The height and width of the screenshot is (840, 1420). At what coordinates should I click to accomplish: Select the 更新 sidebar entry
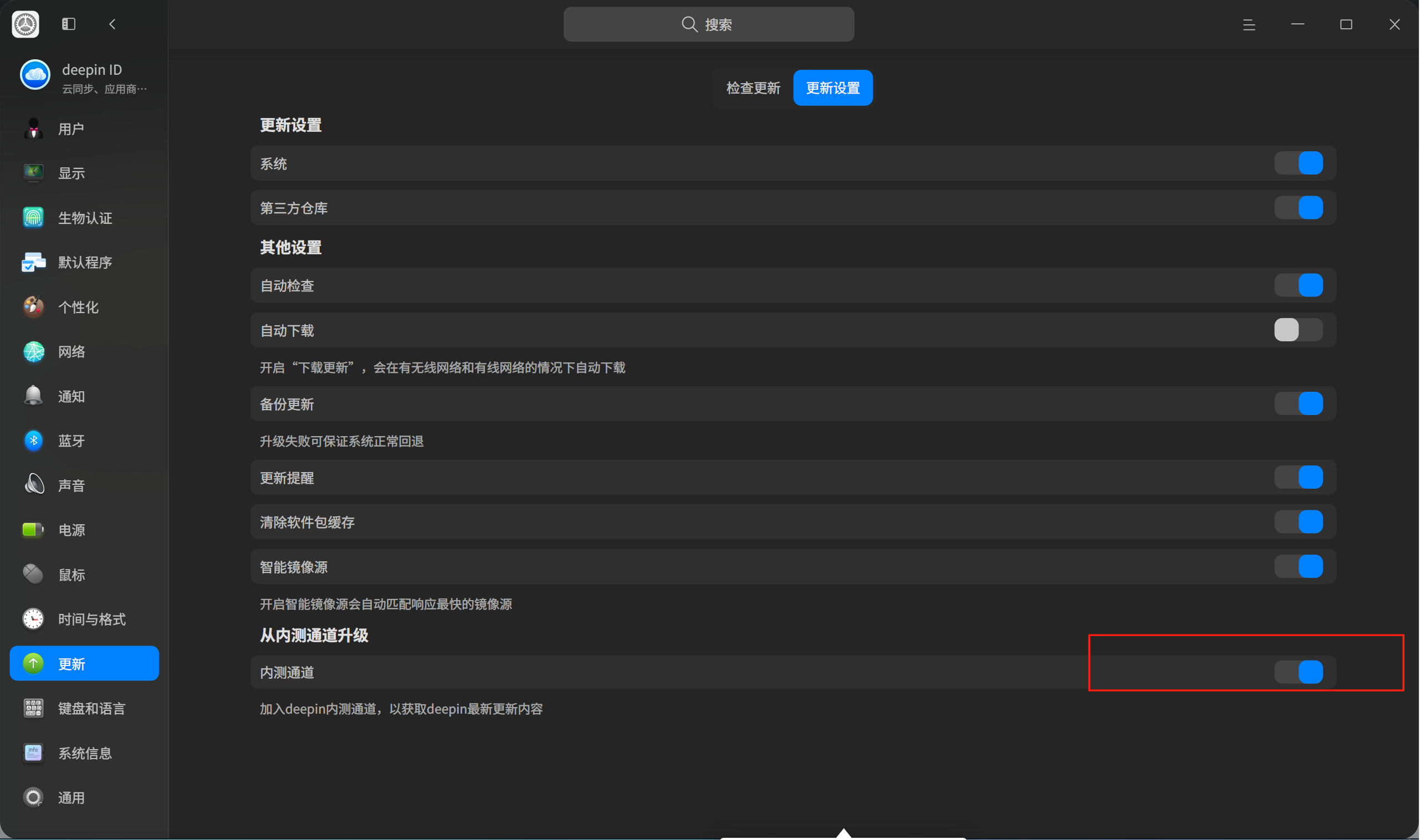pyautogui.click(x=84, y=663)
